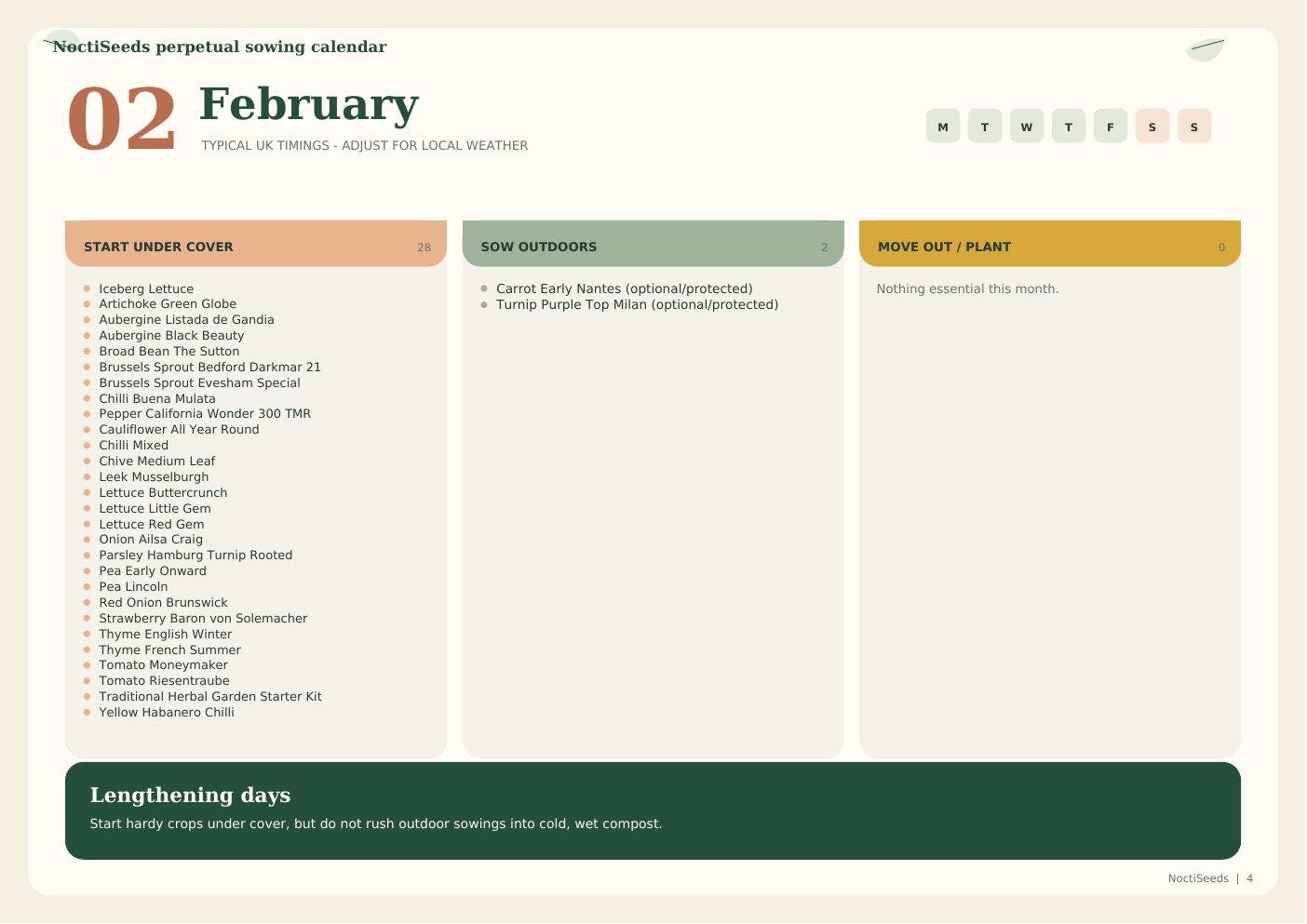This screenshot has width=1307, height=924.
Task: Click 'Chilli Mixed' list item
Action: 134,446
